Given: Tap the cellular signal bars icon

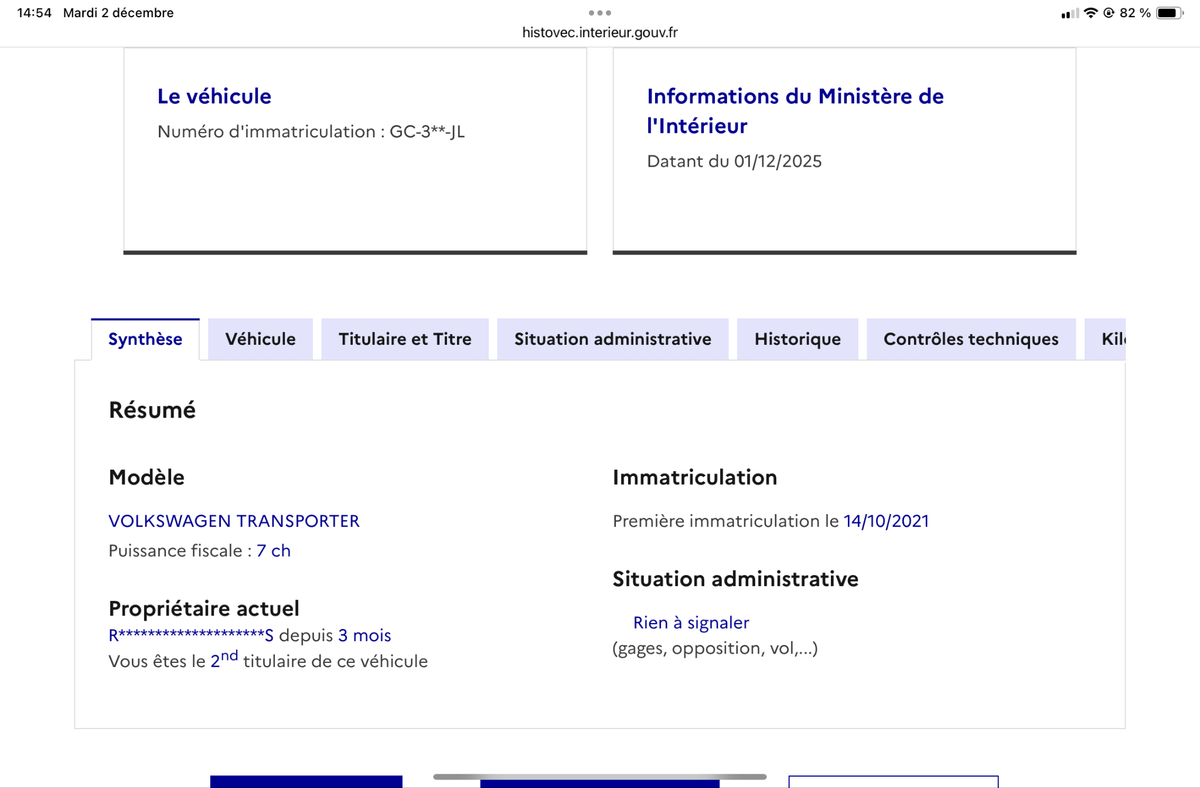Looking at the screenshot, I should point(1070,13).
